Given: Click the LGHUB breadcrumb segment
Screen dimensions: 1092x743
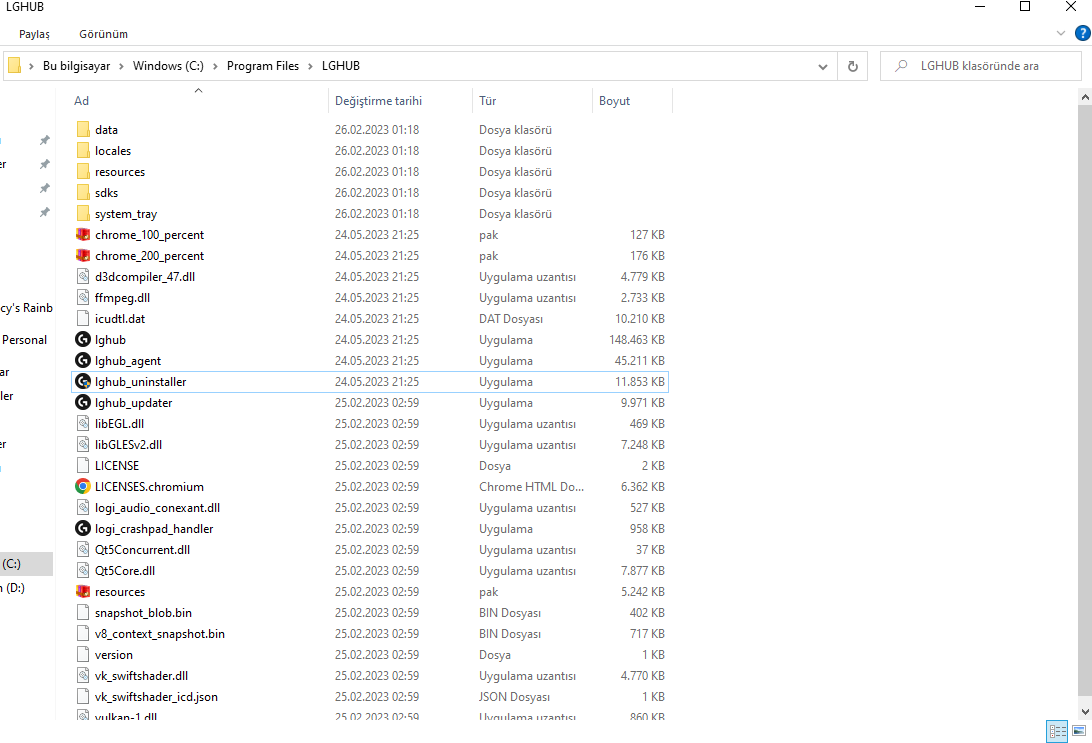Looking at the screenshot, I should [341, 66].
